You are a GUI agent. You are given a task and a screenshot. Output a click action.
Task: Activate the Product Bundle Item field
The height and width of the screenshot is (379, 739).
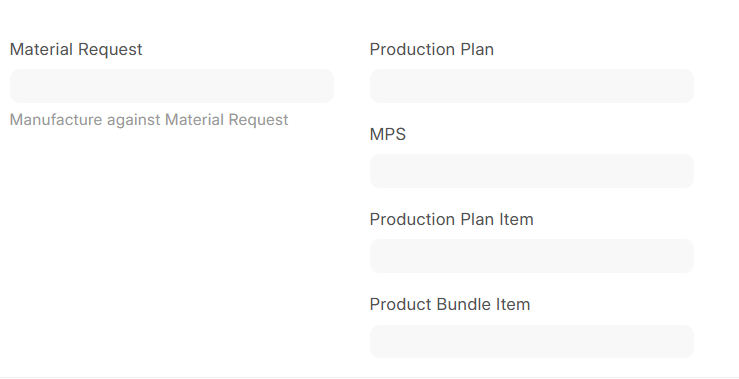532,341
